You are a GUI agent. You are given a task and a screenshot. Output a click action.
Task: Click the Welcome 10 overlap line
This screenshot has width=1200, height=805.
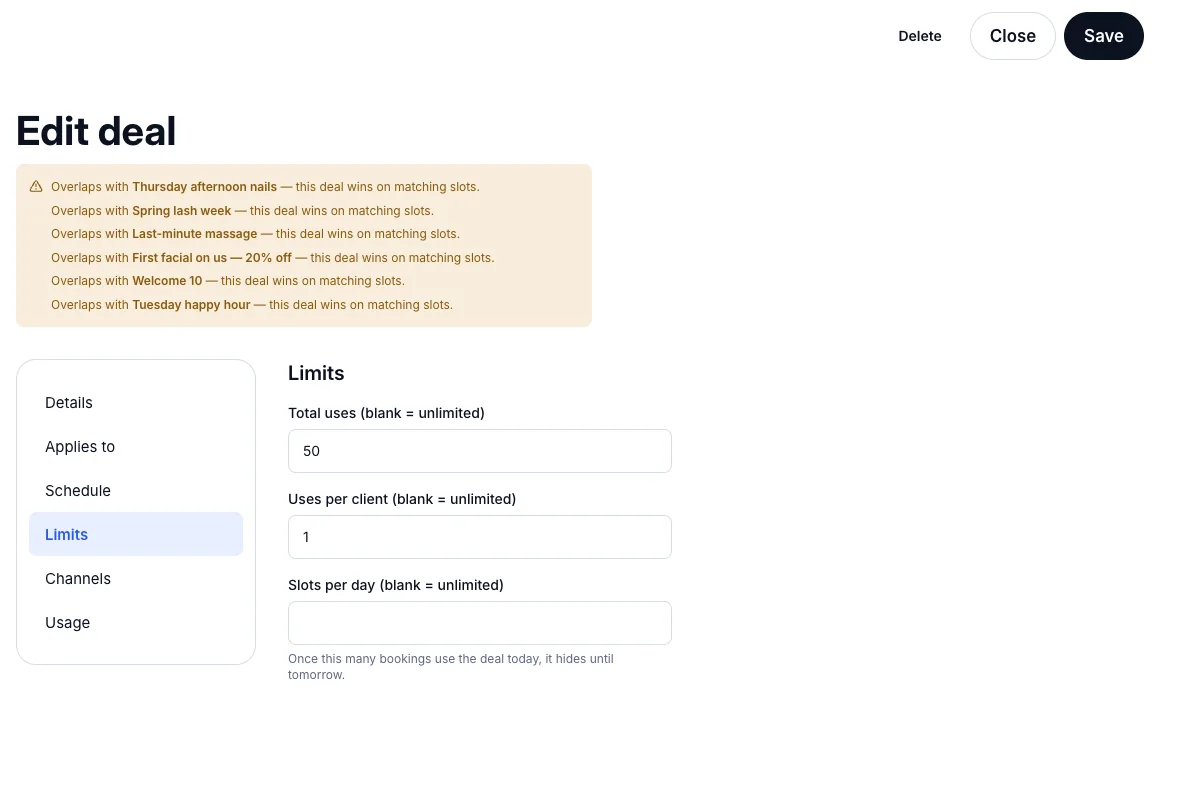(228, 281)
